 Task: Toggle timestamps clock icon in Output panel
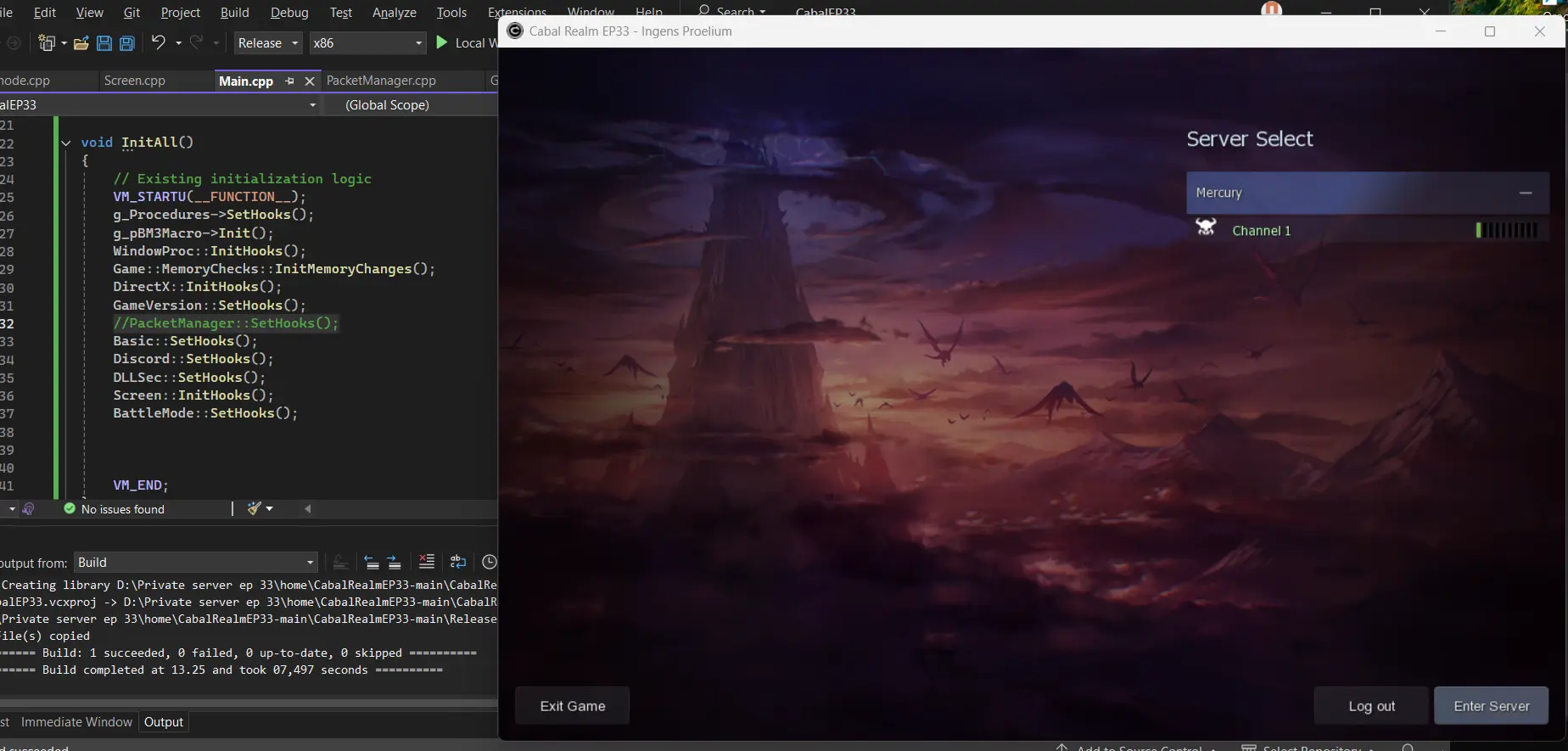coord(490,562)
